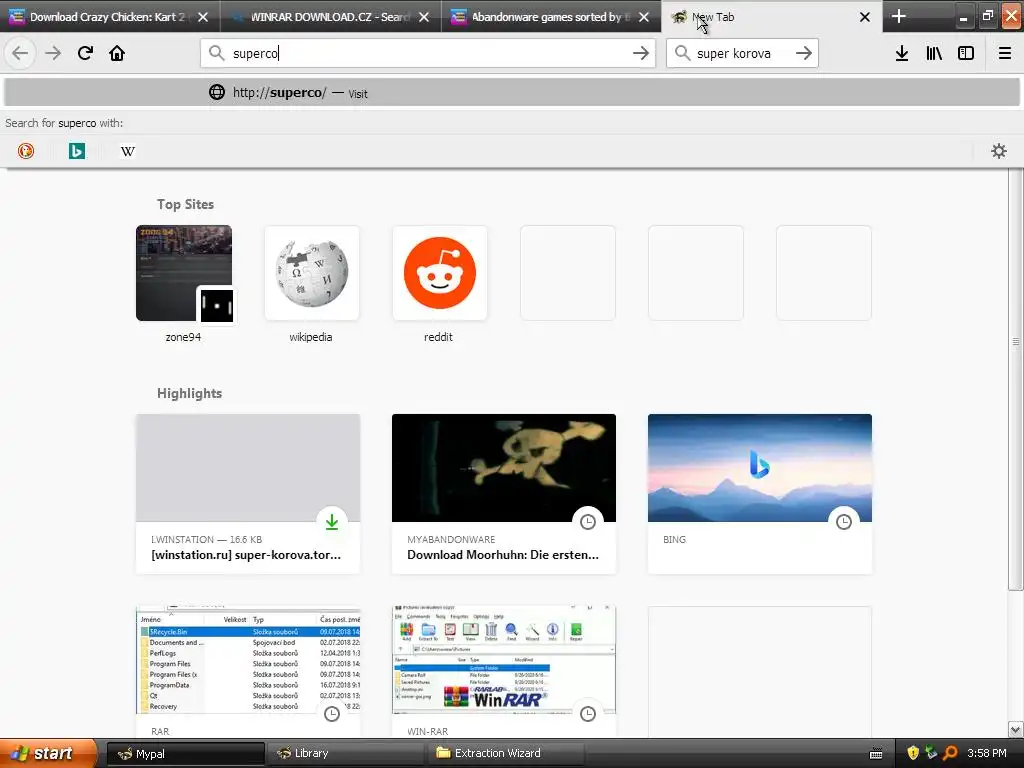This screenshot has height=768, width=1024.
Task: Open the RAR highlight card
Action: point(248,671)
